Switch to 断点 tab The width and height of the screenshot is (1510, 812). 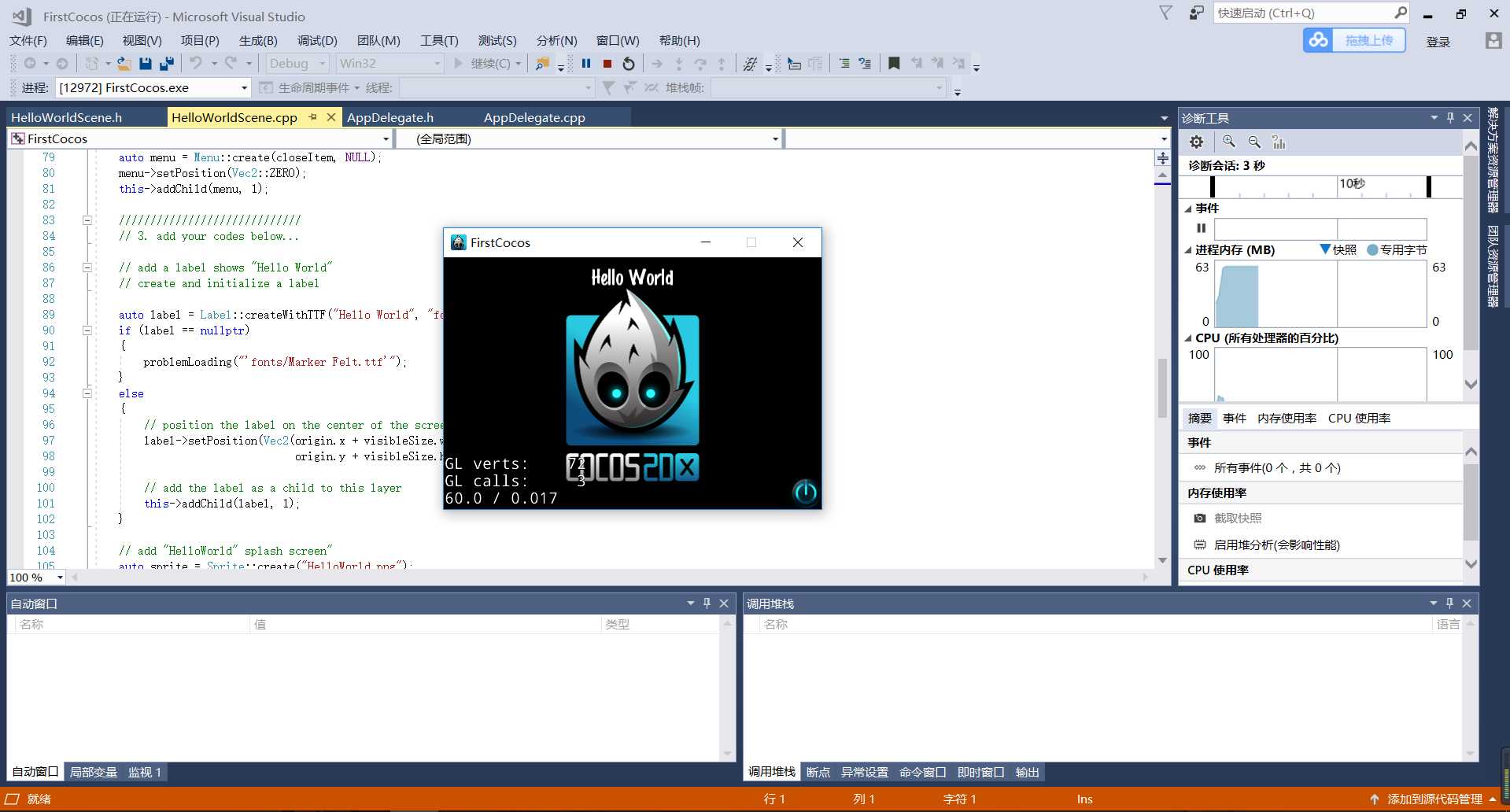(x=818, y=773)
